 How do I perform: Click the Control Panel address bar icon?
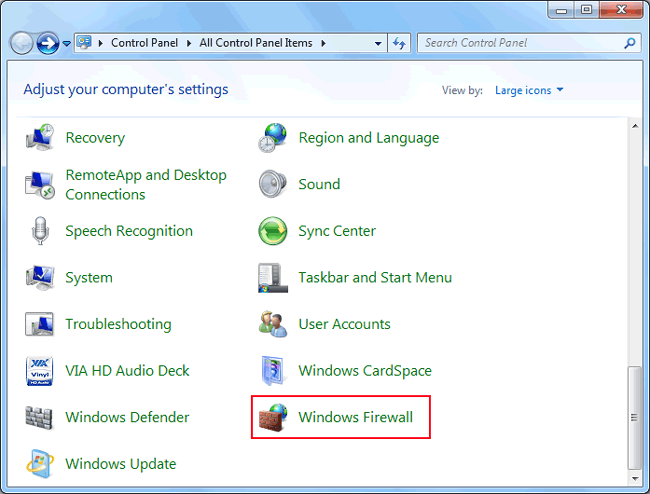pos(84,43)
